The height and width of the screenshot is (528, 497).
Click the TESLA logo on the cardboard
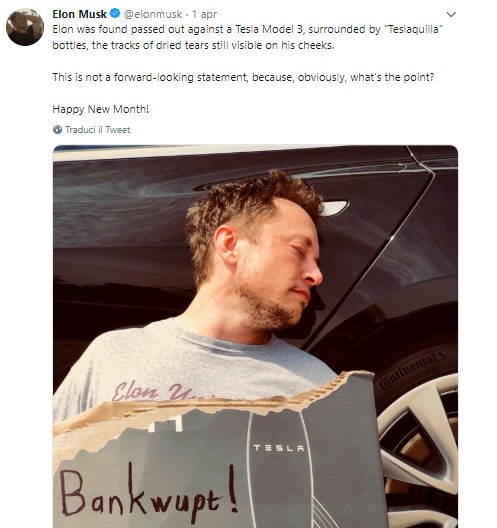click(x=278, y=448)
